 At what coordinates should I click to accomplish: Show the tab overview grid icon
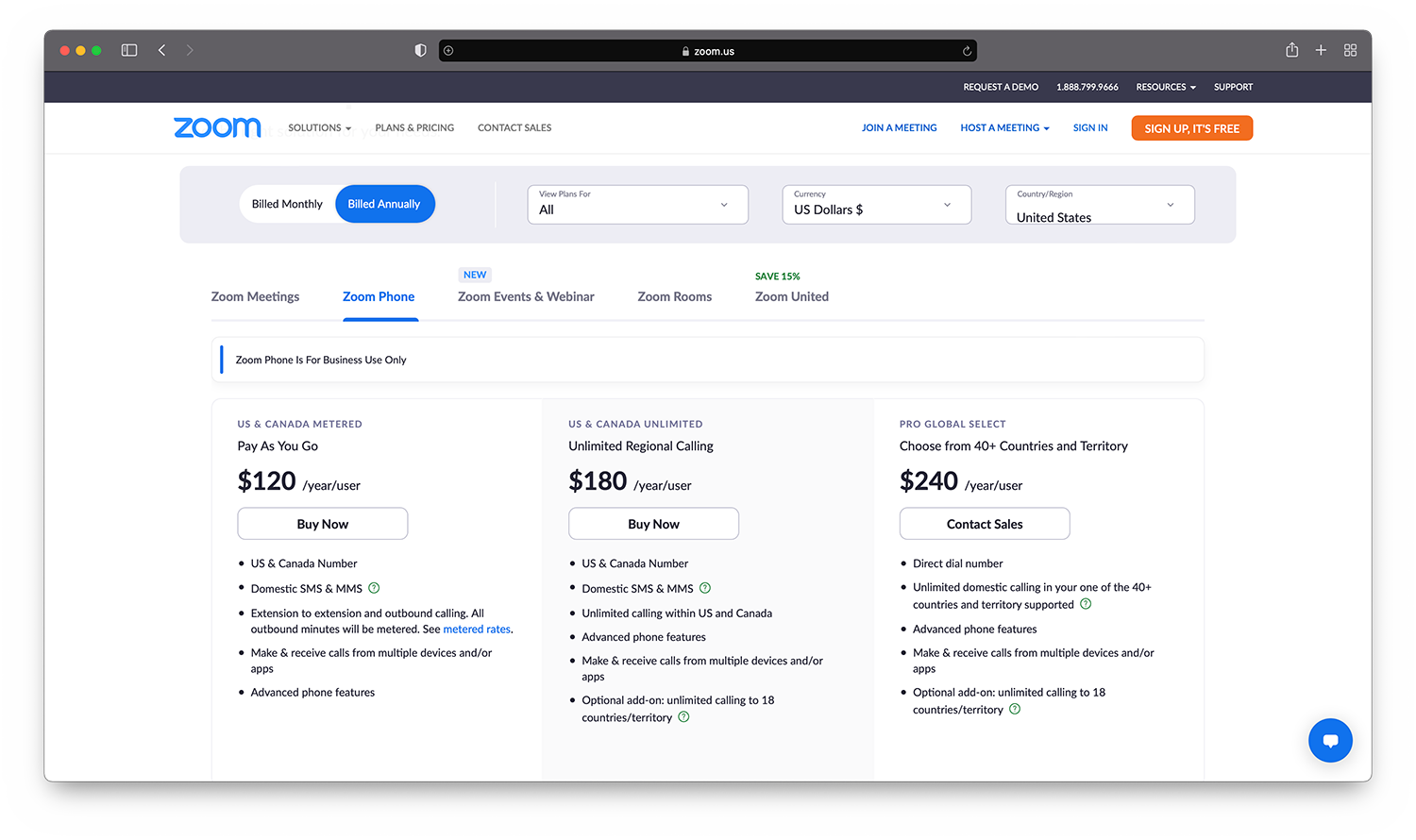pyautogui.click(x=1350, y=50)
